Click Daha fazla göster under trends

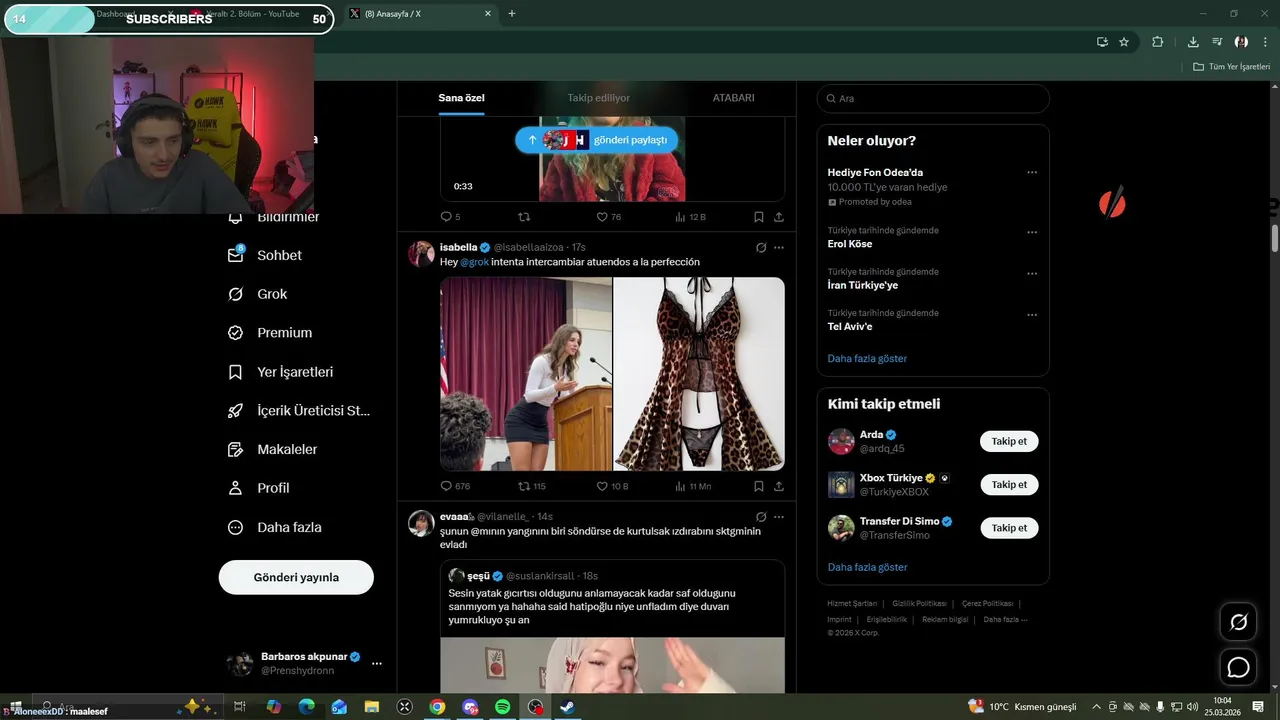(867, 358)
